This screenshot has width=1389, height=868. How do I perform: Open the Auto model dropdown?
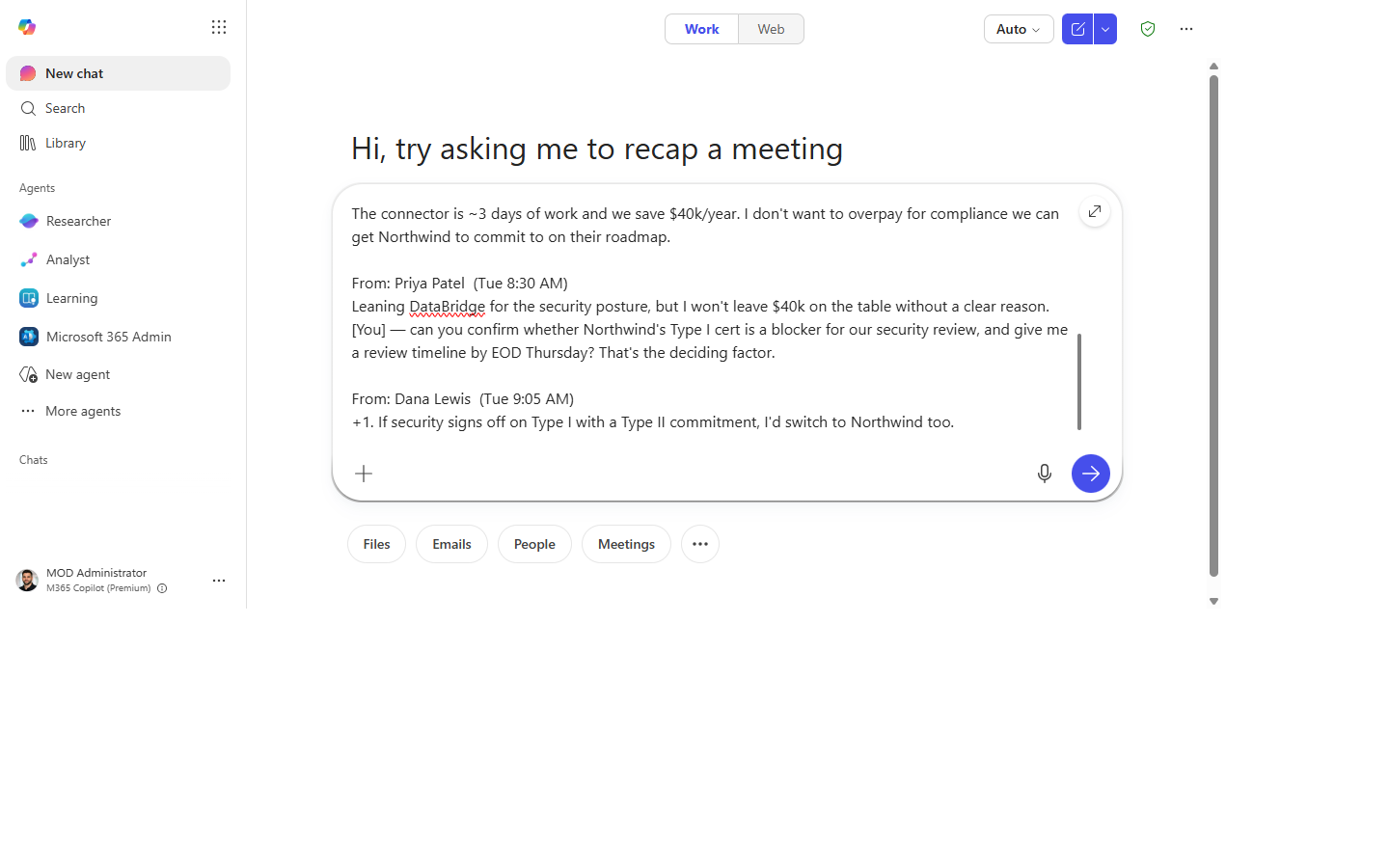tap(1019, 29)
